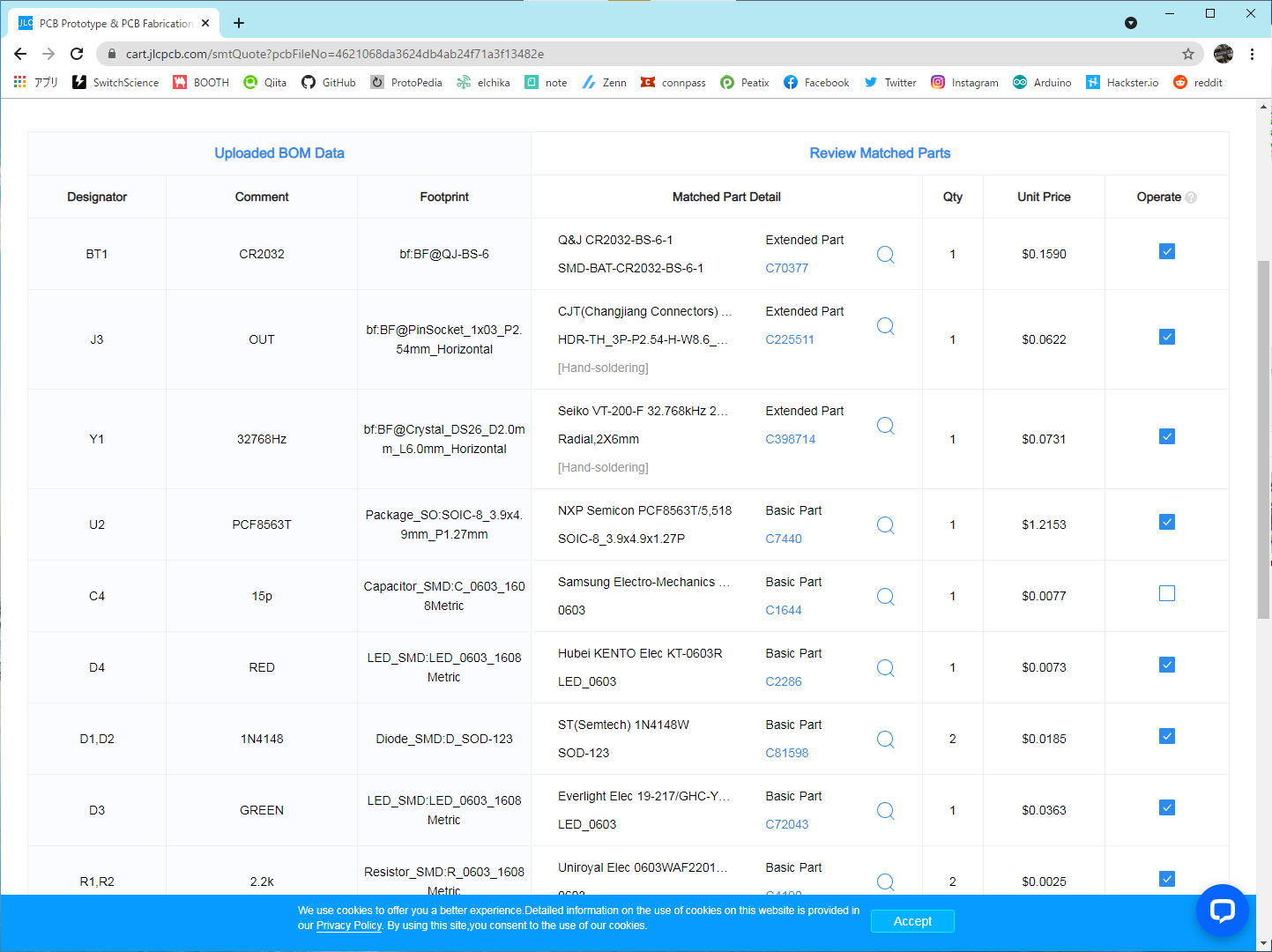
Task: Uncheck the D3 GREEN part checkbox
Action: [x=1167, y=807]
